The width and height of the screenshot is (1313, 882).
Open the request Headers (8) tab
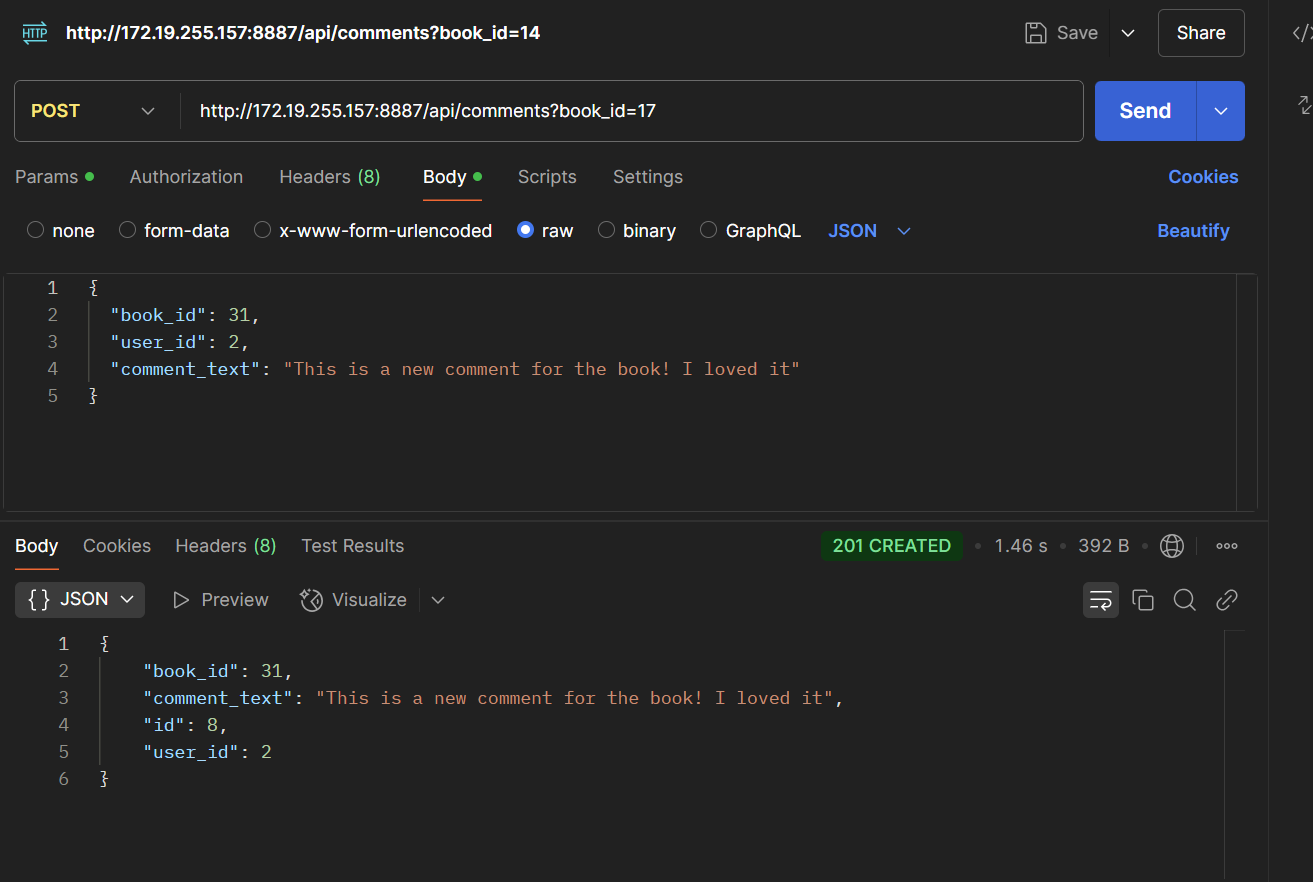(329, 177)
